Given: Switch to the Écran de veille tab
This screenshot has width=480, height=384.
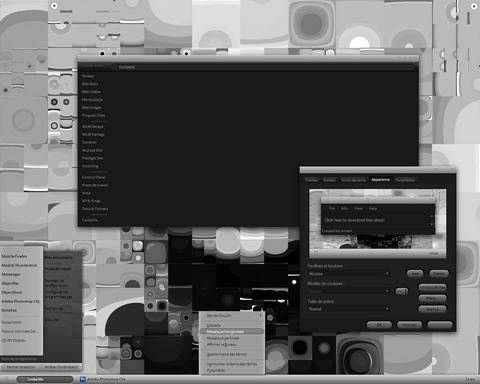Looking at the screenshot, I should [353, 180].
